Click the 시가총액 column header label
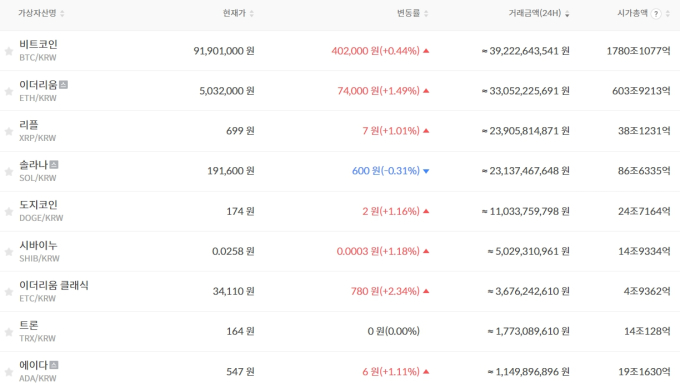The image size is (680, 383). (632, 13)
